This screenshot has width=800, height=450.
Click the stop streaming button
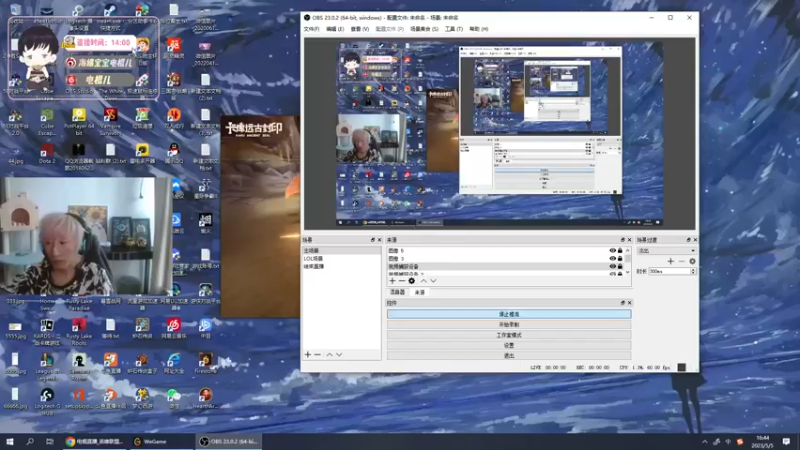coord(509,314)
